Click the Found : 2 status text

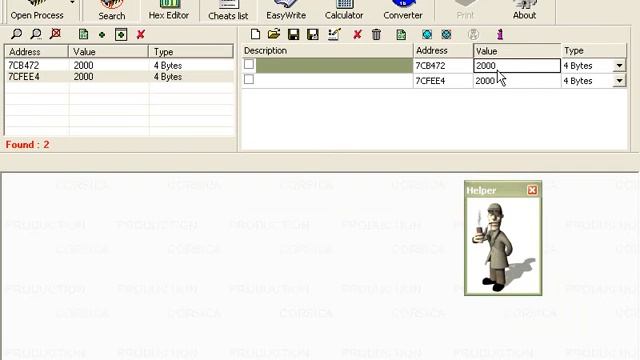pyautogui.click(x=27, y=144)
